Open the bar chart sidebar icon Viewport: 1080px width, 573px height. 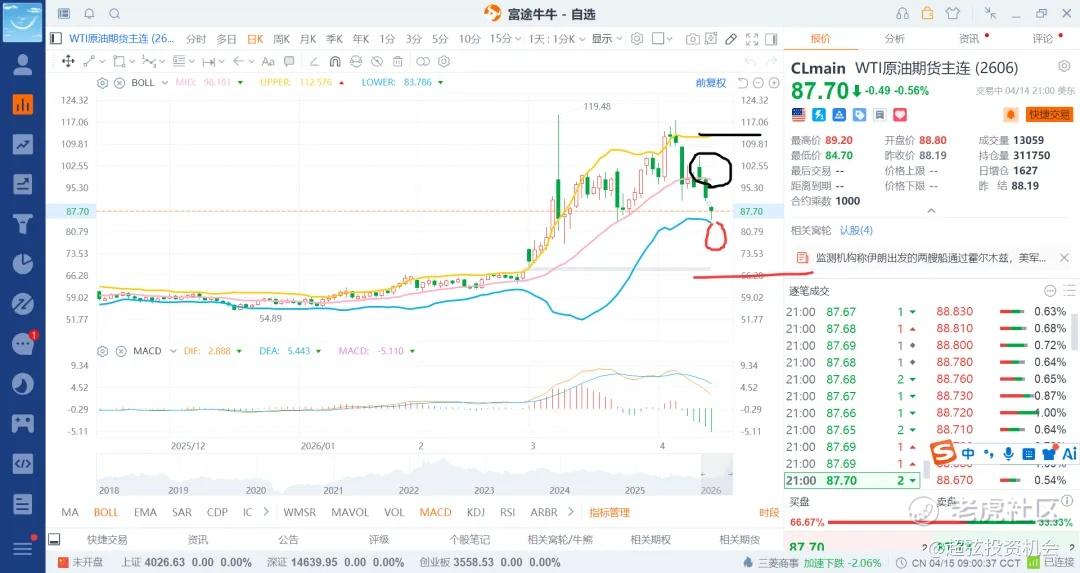(x=23, y=104)
